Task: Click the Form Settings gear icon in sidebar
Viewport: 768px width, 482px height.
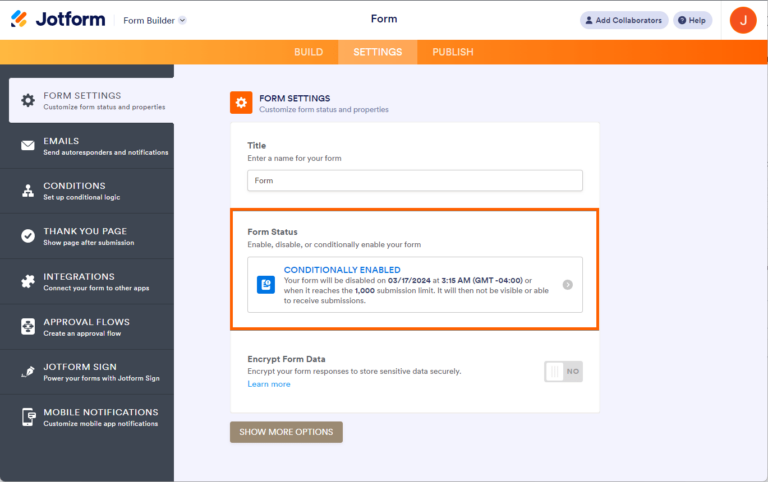Action: click(x=28, y=100)
